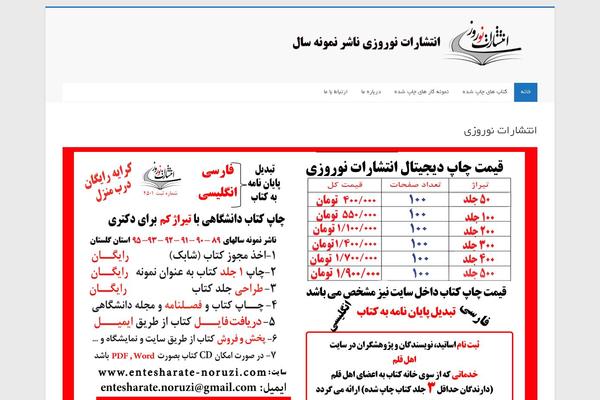Click the red slogan کرایه رایگان درب منزل
The height and width of the screenshot is (400, 600).
[109, 183]
